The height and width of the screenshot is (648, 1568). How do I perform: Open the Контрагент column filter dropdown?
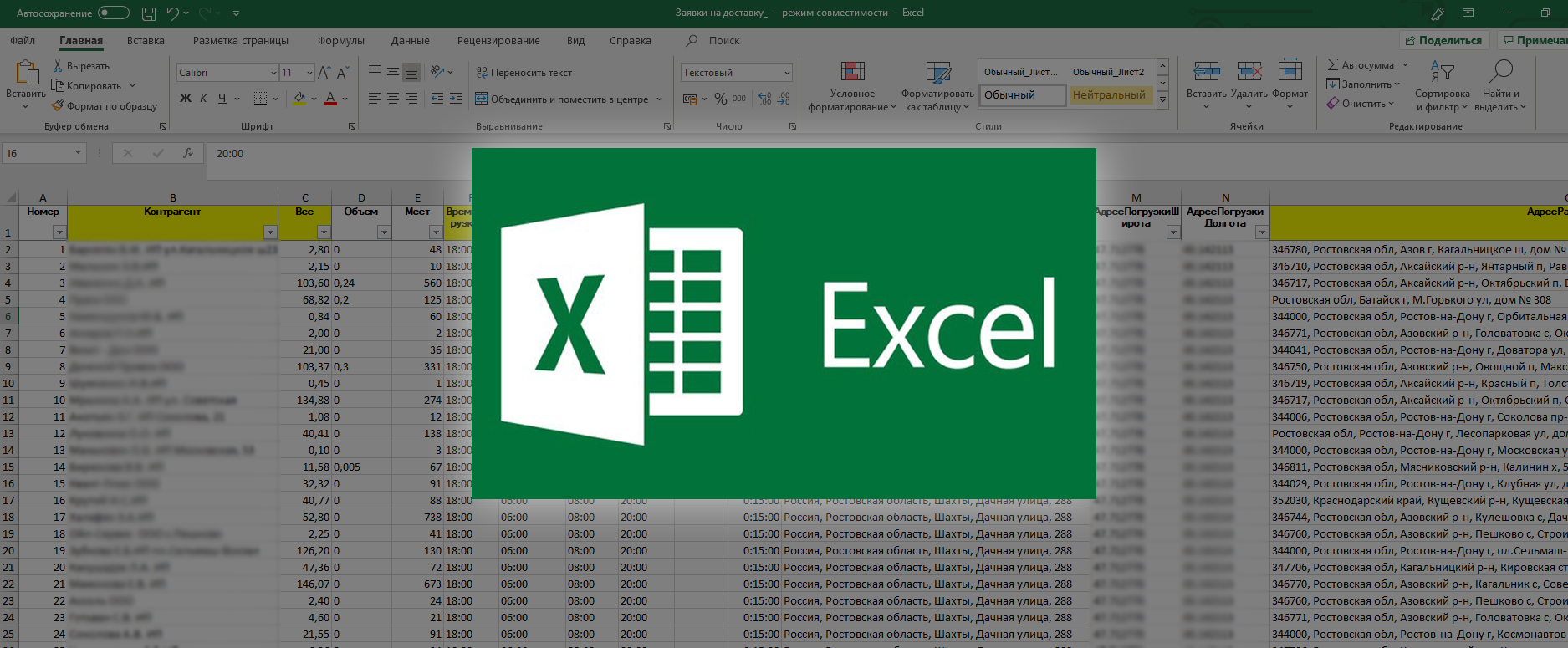tap(270, 232)
